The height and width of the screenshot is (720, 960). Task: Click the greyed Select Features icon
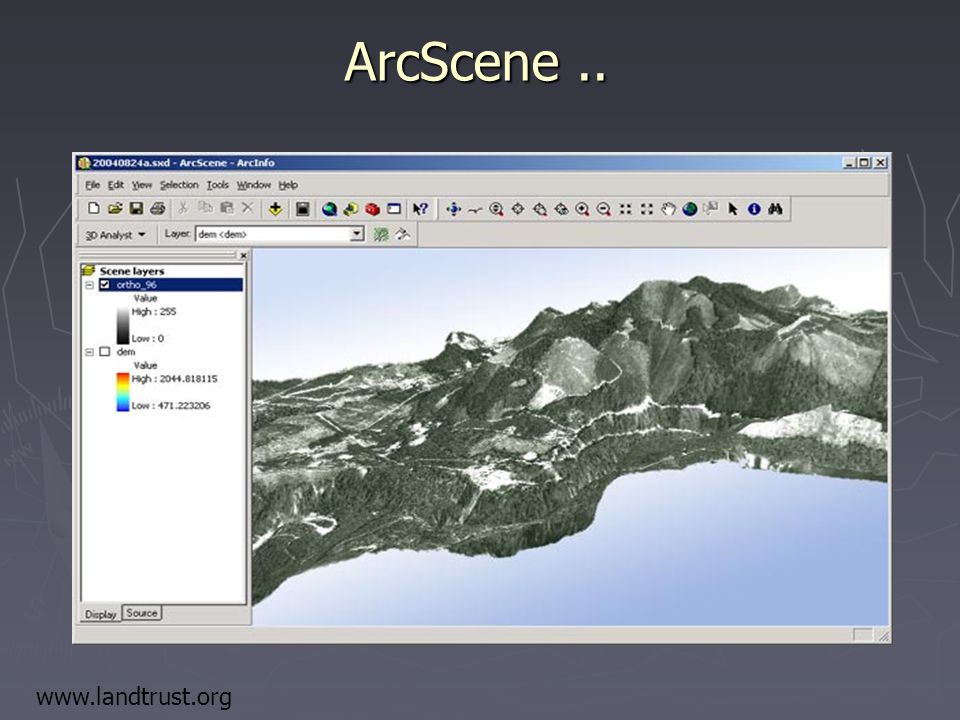(x=711, y=209)
